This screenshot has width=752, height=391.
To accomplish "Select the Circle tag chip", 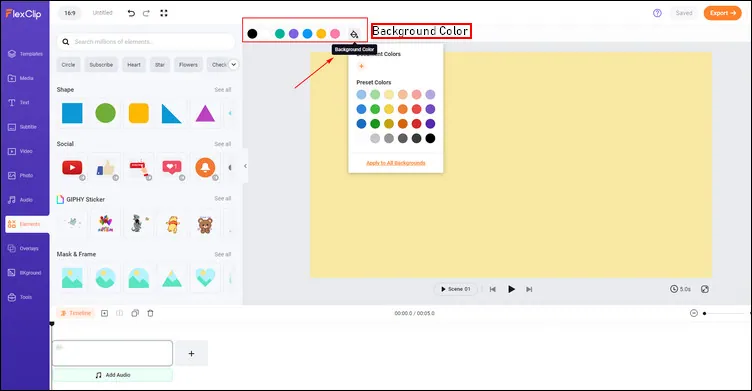I will point(68,64).
